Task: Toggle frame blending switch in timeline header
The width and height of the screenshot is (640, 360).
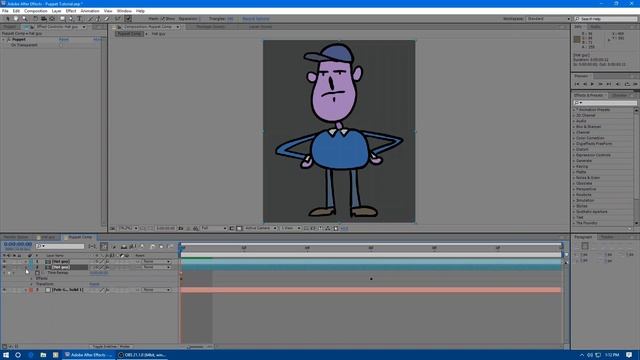Action: [x=133, y=247]
